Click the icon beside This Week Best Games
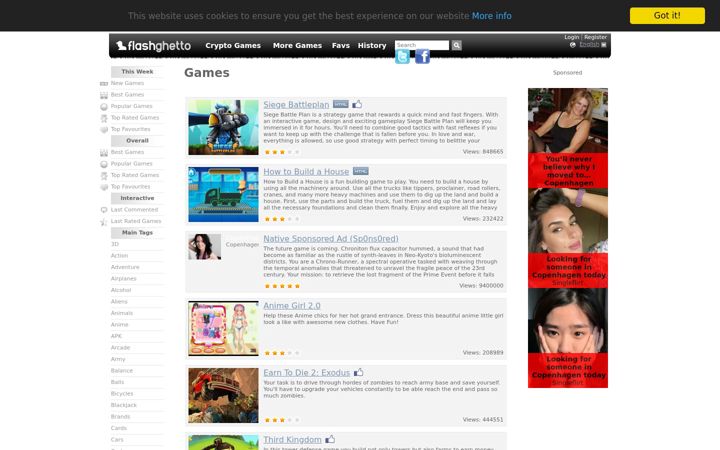 (x=104, y=95)
